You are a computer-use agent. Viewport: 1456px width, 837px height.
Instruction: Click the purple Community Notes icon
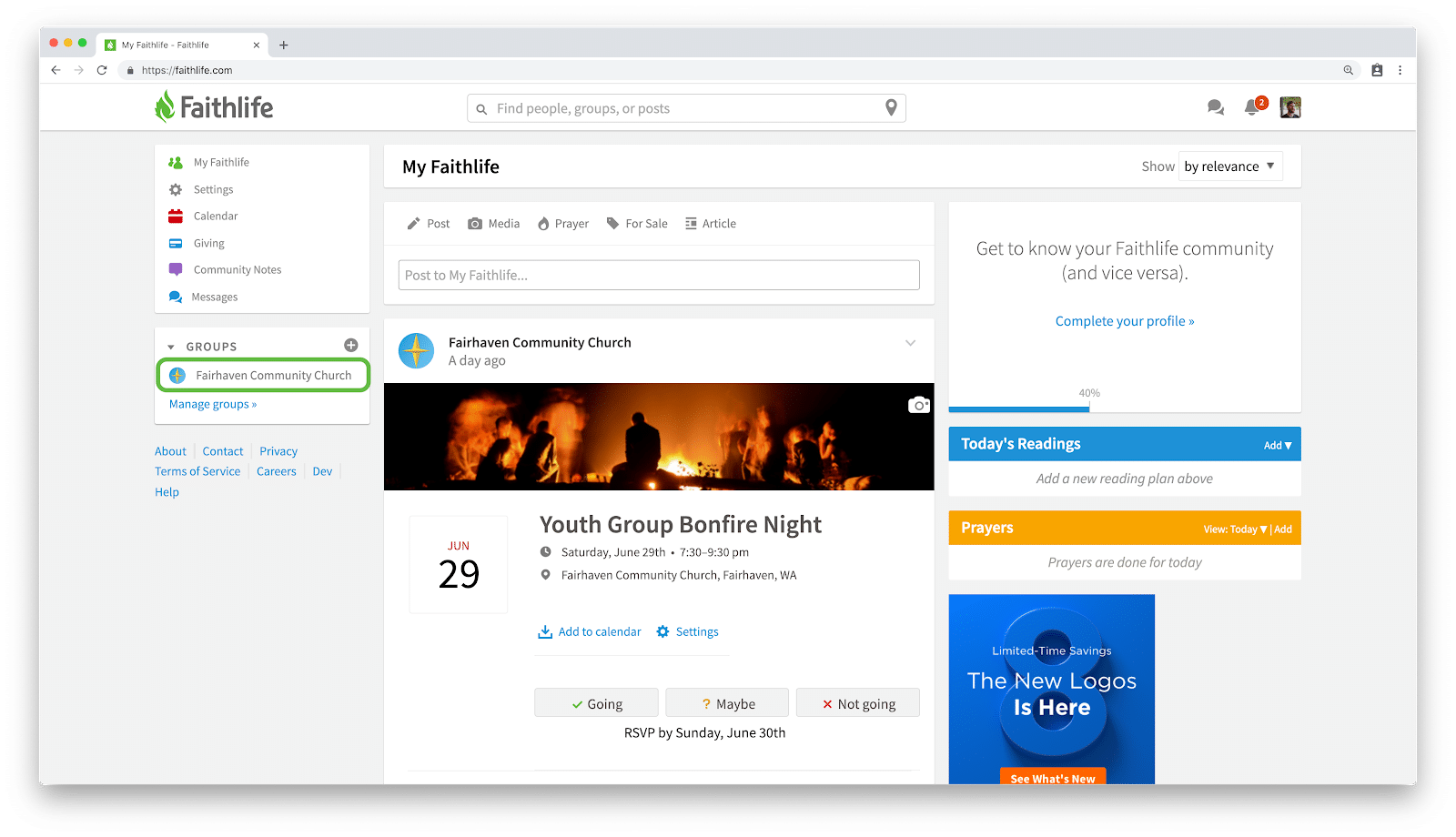click(x=176, y=269)
